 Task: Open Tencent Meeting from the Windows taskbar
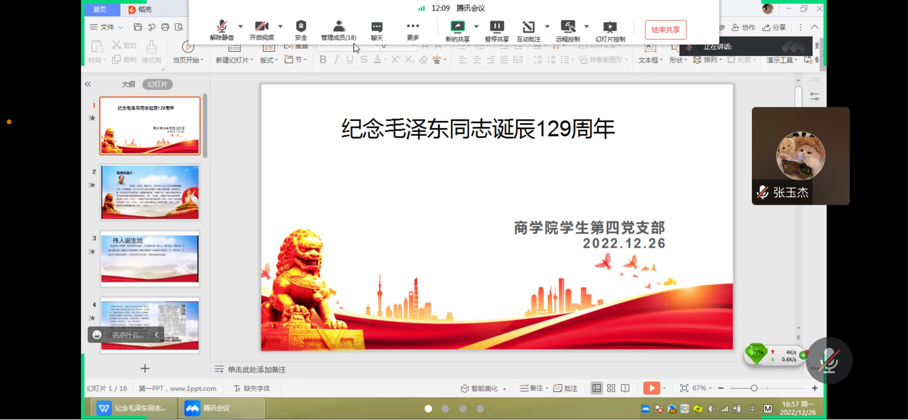point(208,408)
